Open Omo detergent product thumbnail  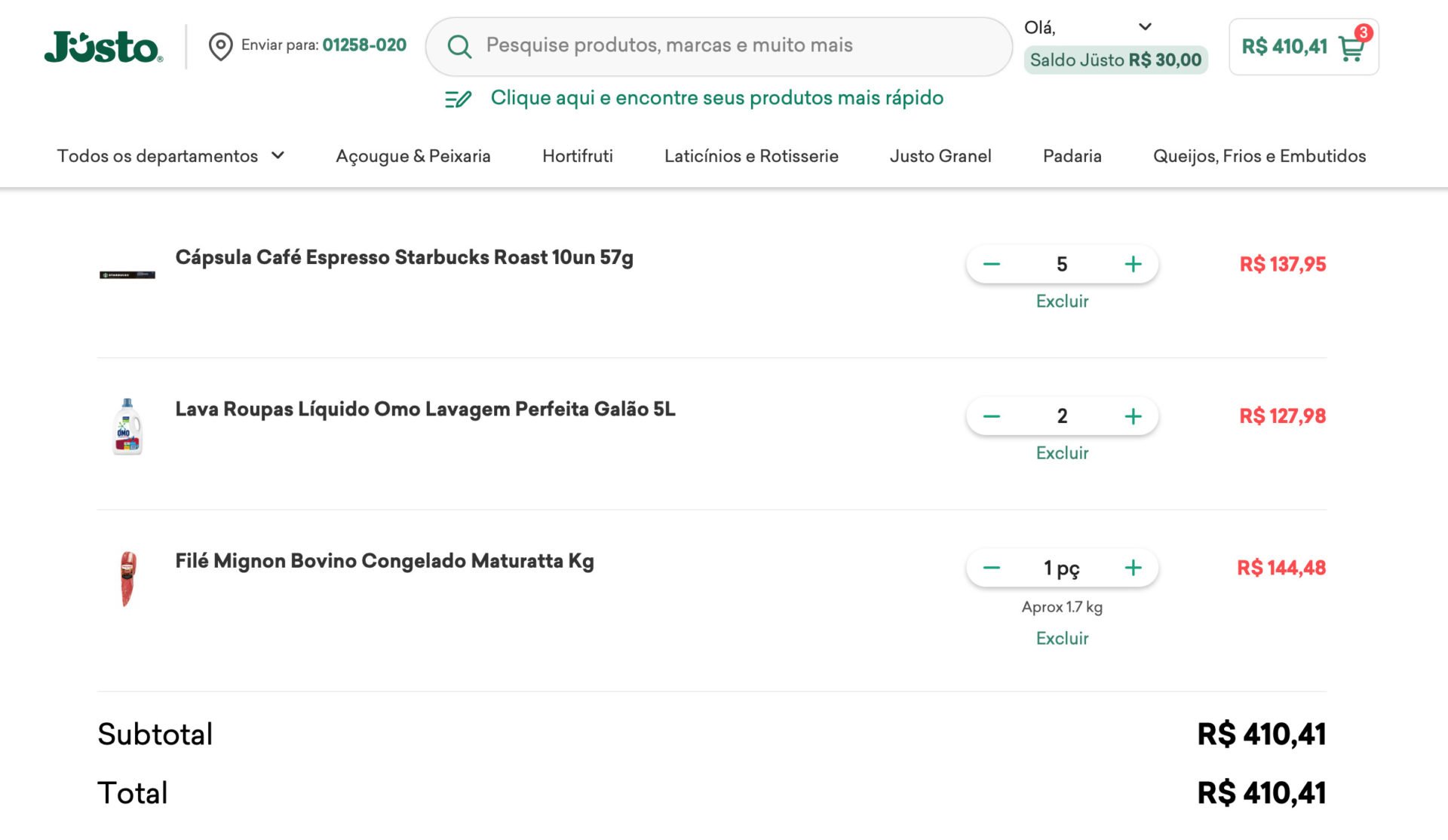[127, 427]
